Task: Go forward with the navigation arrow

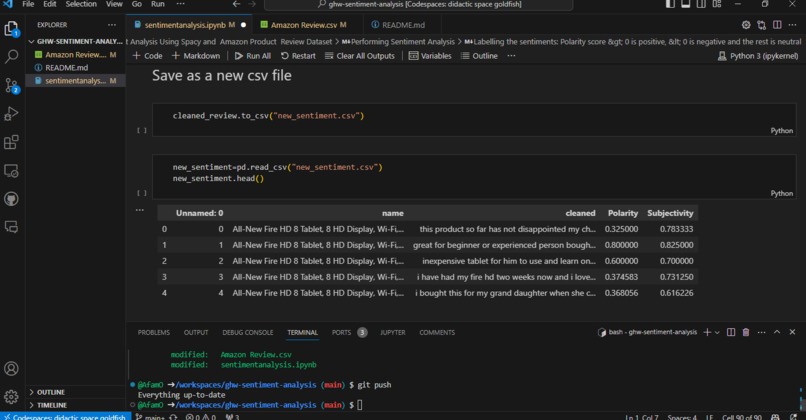Action: pos(252,4)
